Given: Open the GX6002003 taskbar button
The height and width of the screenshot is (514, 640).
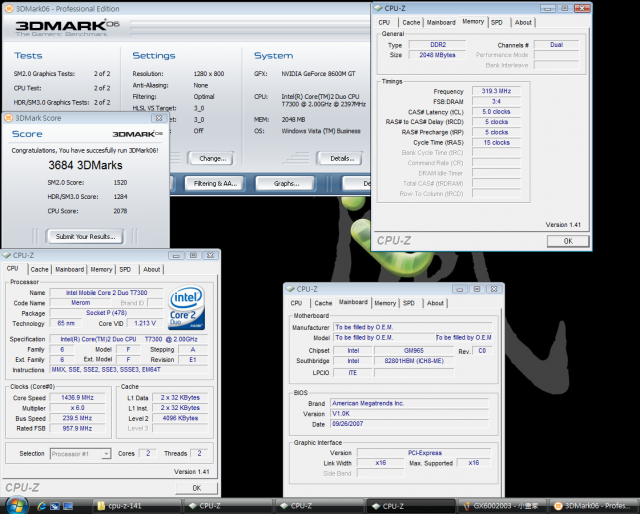Looking at the screenshot, I should 502,506.
